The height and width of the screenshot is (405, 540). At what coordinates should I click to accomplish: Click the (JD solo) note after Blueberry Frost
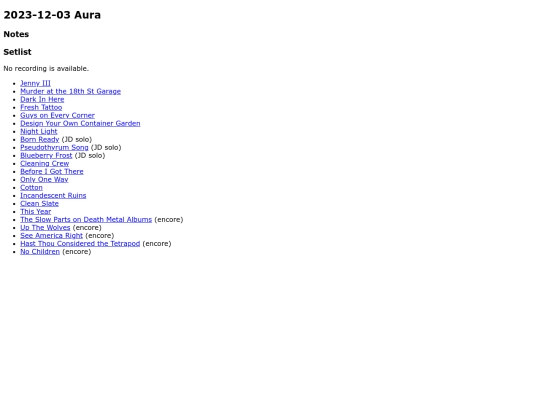(x=90, y=155)
